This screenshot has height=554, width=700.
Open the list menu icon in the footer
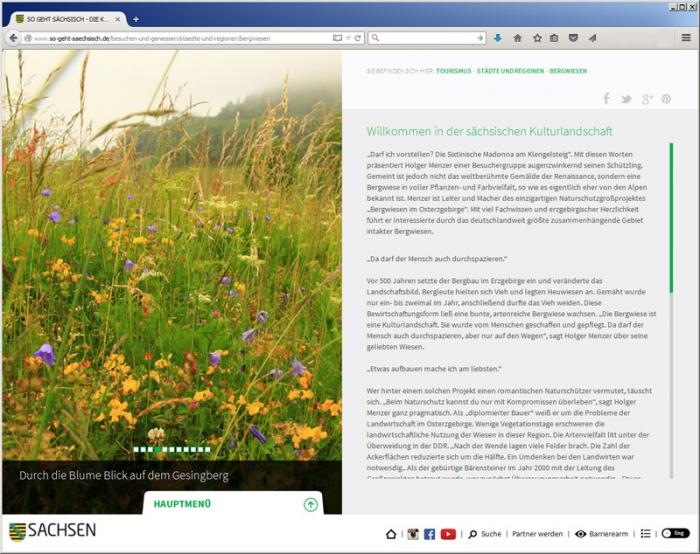[646, 534]
